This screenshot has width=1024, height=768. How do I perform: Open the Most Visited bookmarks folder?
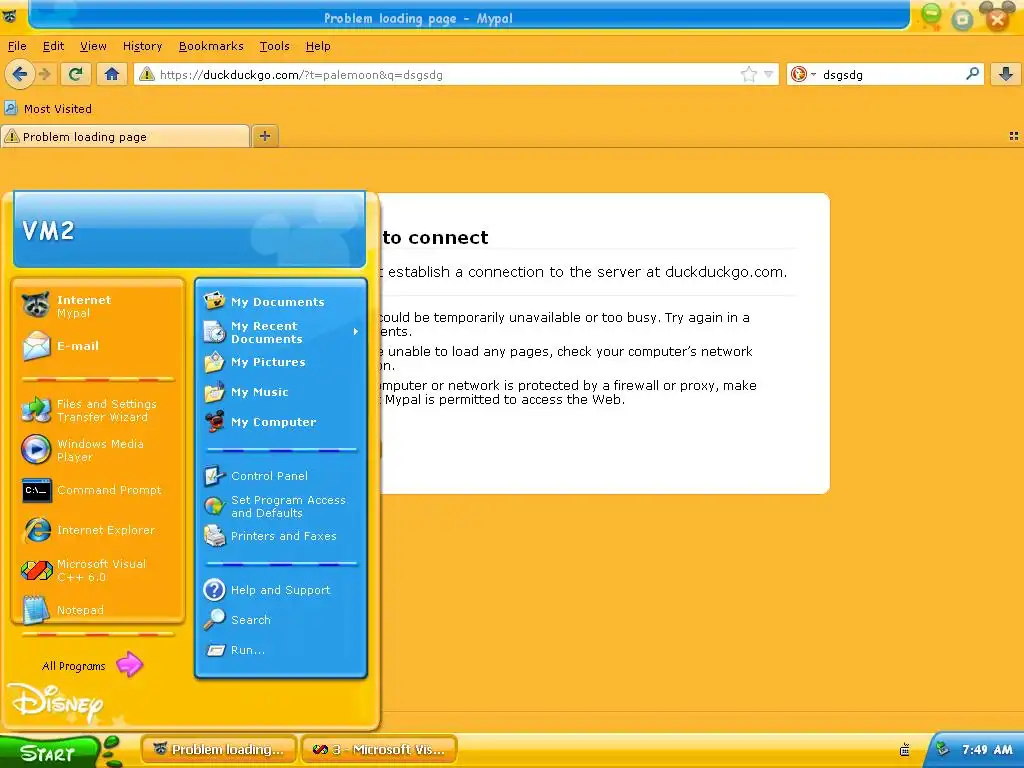tap(48, 108)
